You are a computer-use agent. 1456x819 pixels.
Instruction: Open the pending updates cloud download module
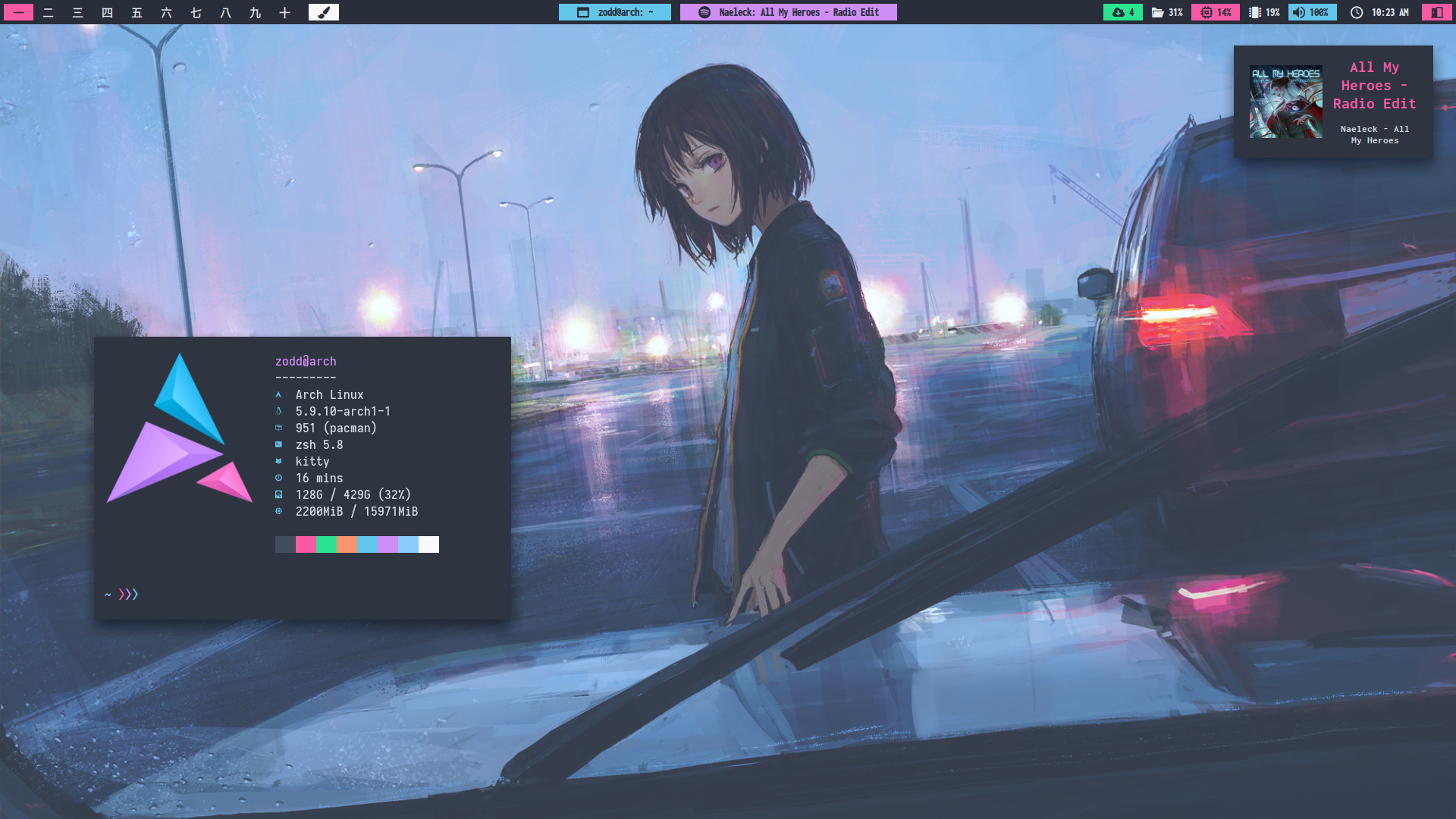tap(1122, 12)
